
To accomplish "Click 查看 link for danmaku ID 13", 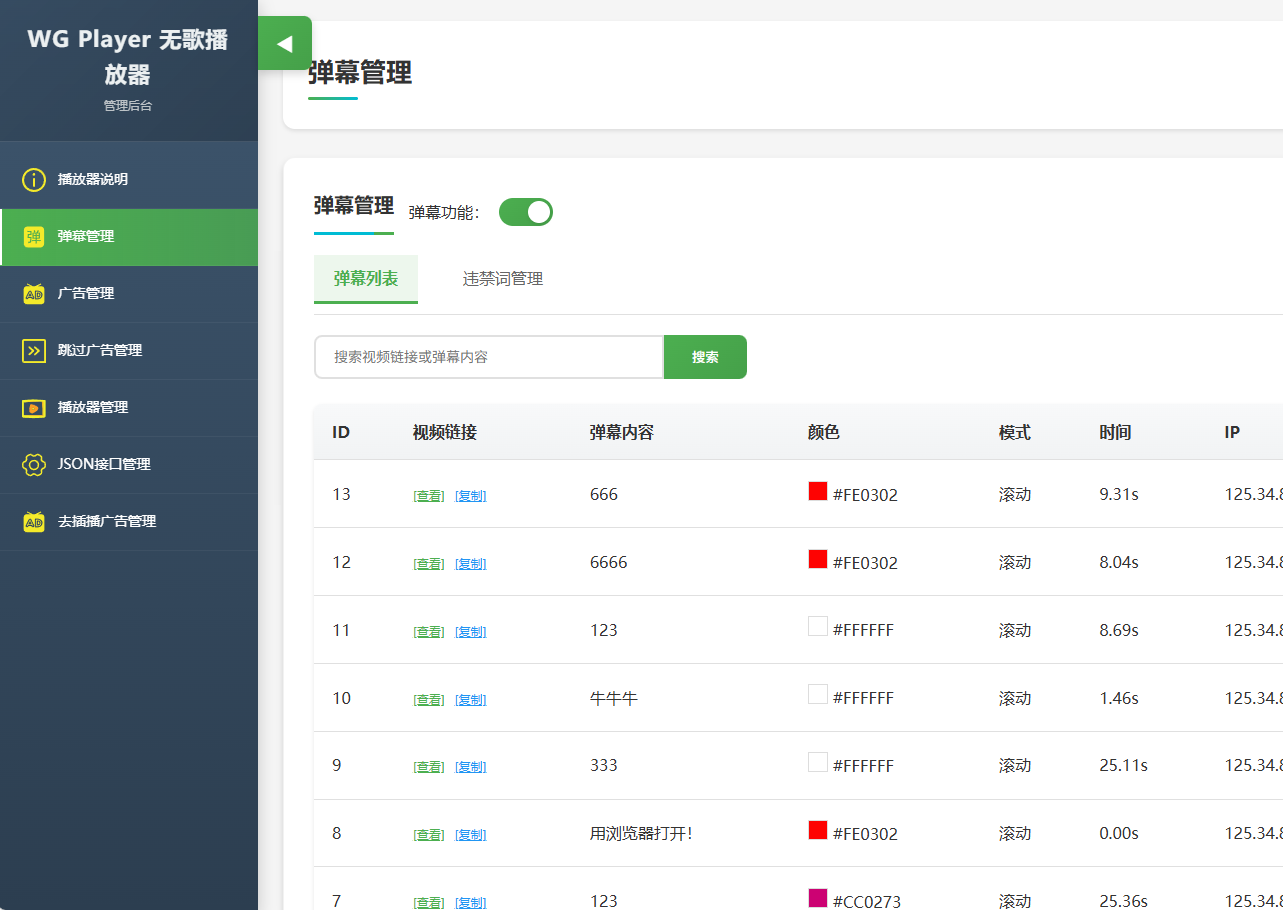I will tap(429, 496).
